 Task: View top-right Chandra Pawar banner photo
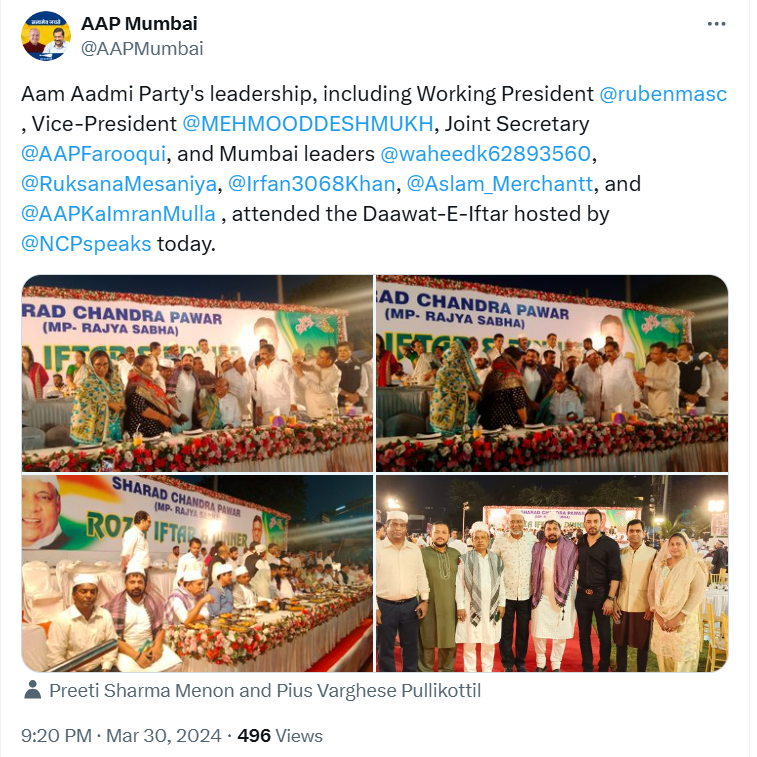552,373
